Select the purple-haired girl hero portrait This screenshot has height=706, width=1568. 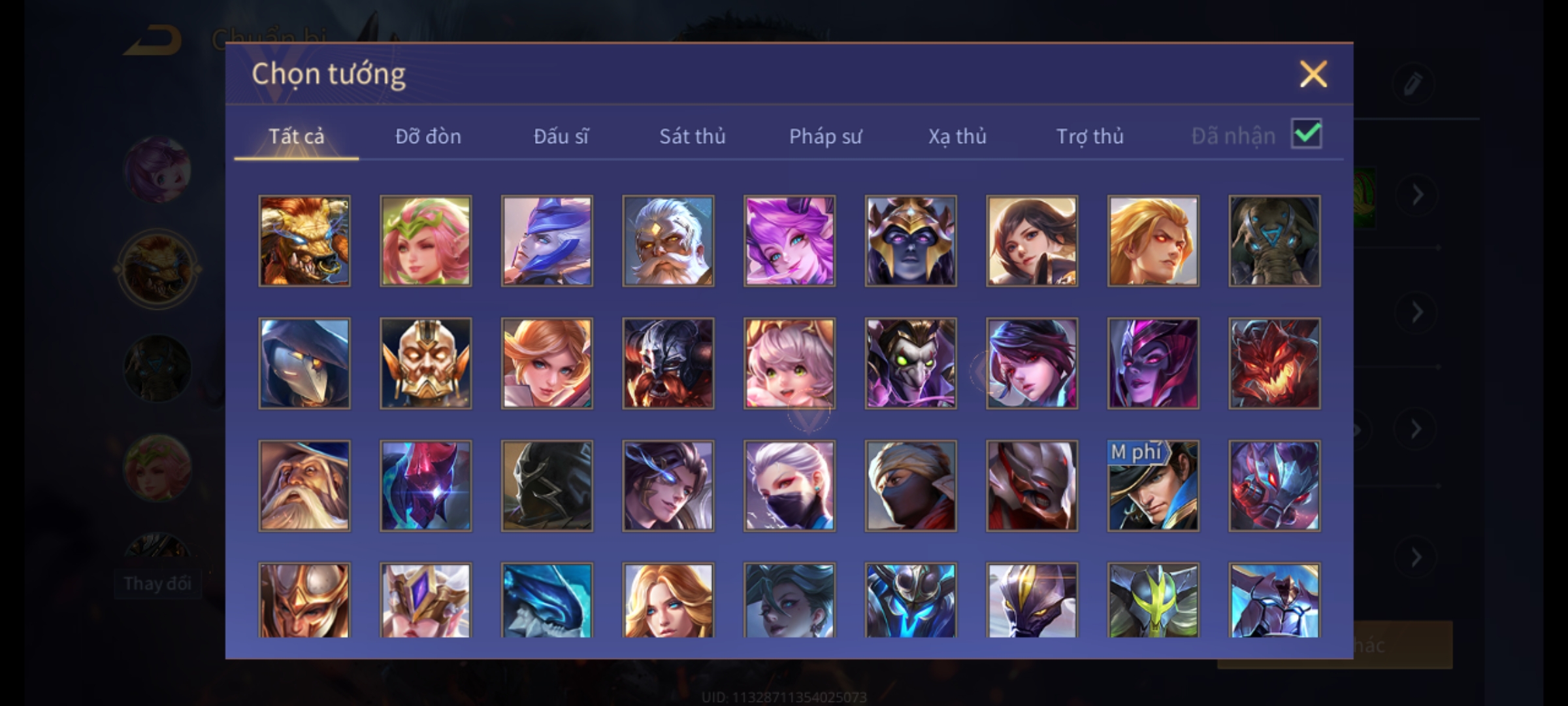pos(789,241)
